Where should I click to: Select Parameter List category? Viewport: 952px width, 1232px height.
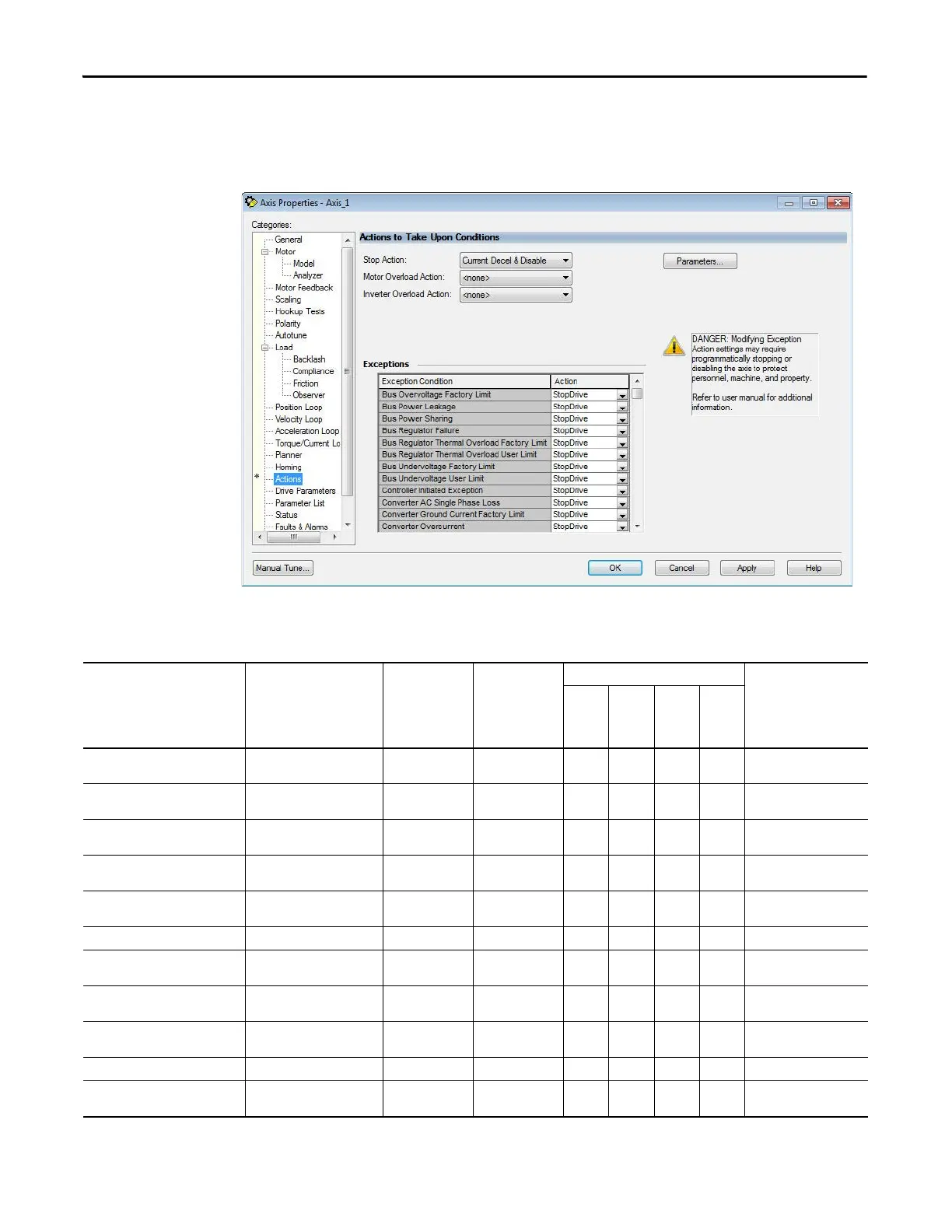coord(300,503)
